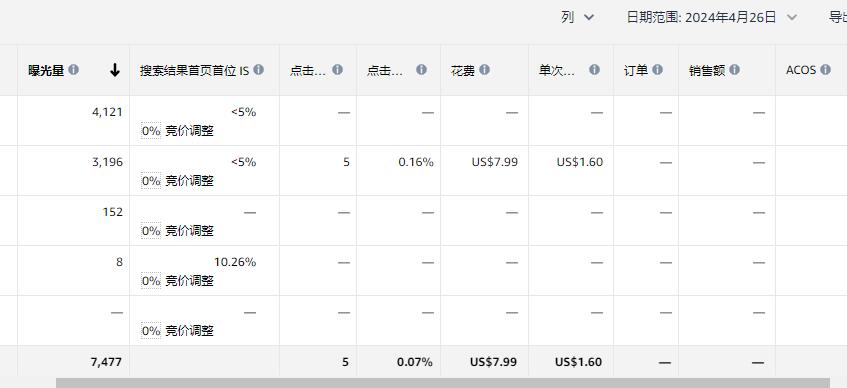Click 0% bid adjustment in the 10.26% row
Screen dimensions: 847x388
[x=151, y=281]
